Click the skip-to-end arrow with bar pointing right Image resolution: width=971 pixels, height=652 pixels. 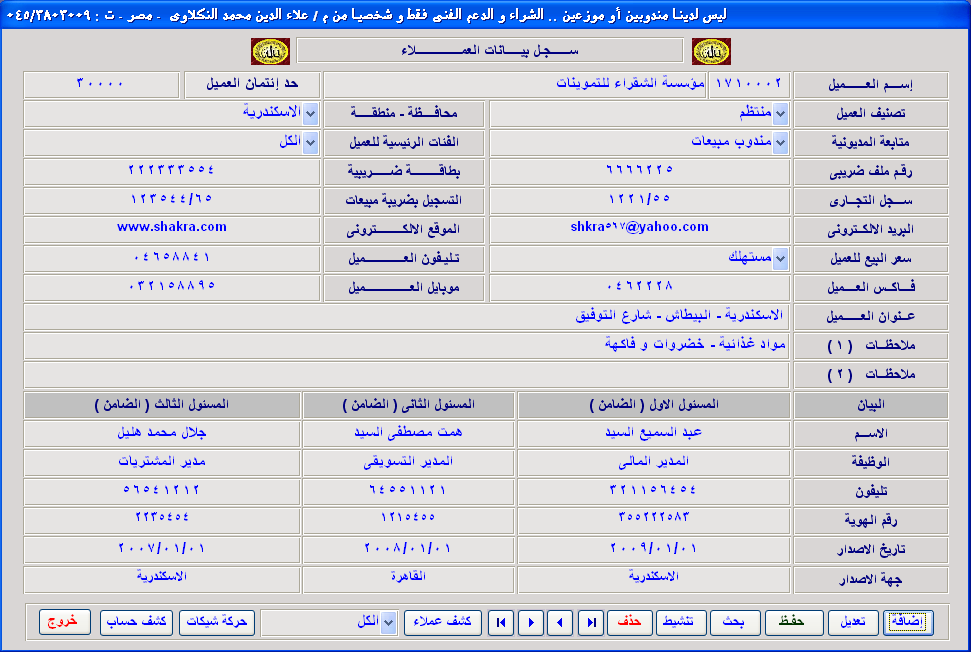tap(592, 622)
